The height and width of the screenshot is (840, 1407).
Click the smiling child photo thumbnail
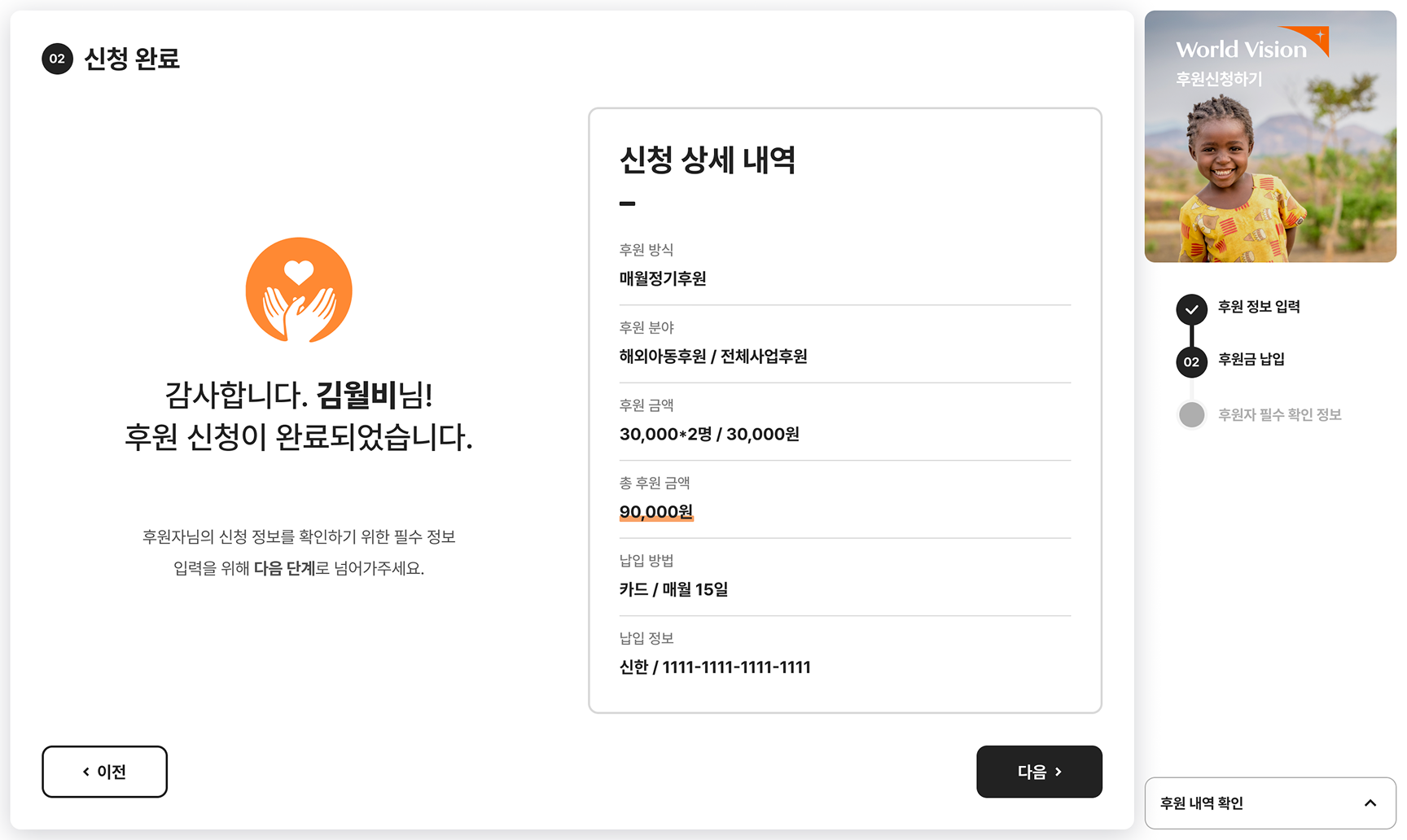(1270, 137)
